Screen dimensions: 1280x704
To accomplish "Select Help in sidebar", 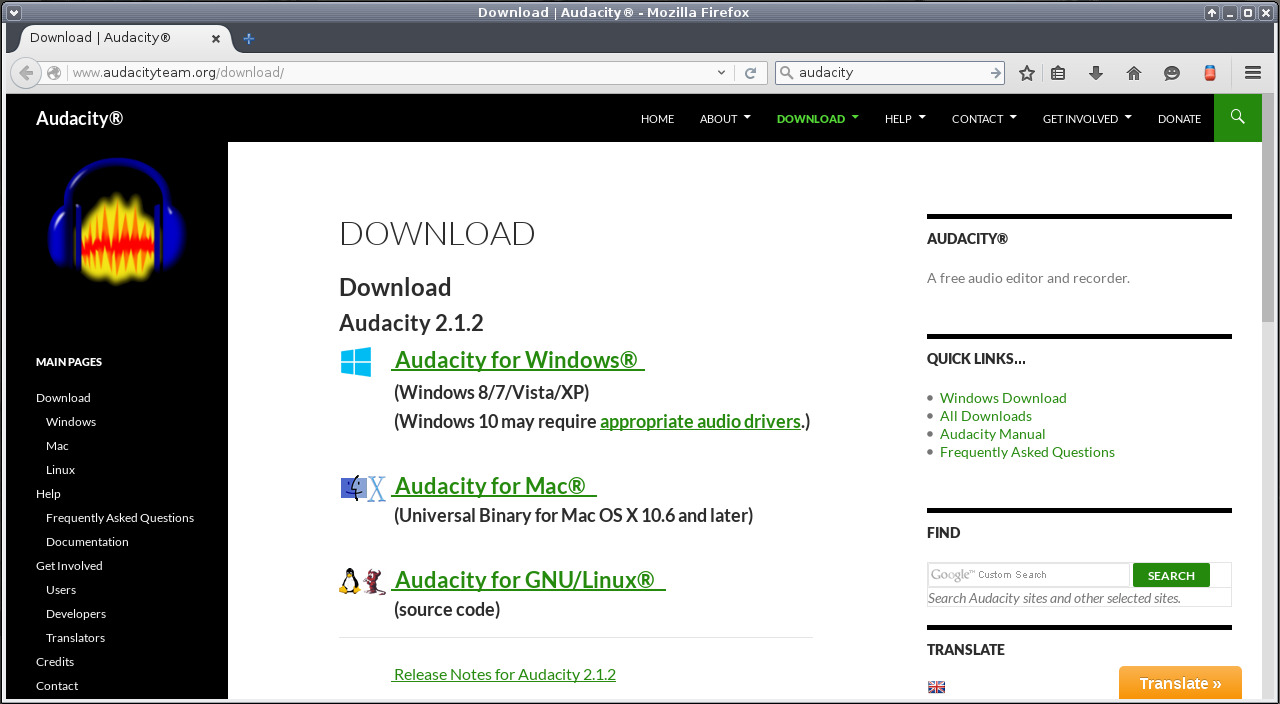I will (48, 494).
